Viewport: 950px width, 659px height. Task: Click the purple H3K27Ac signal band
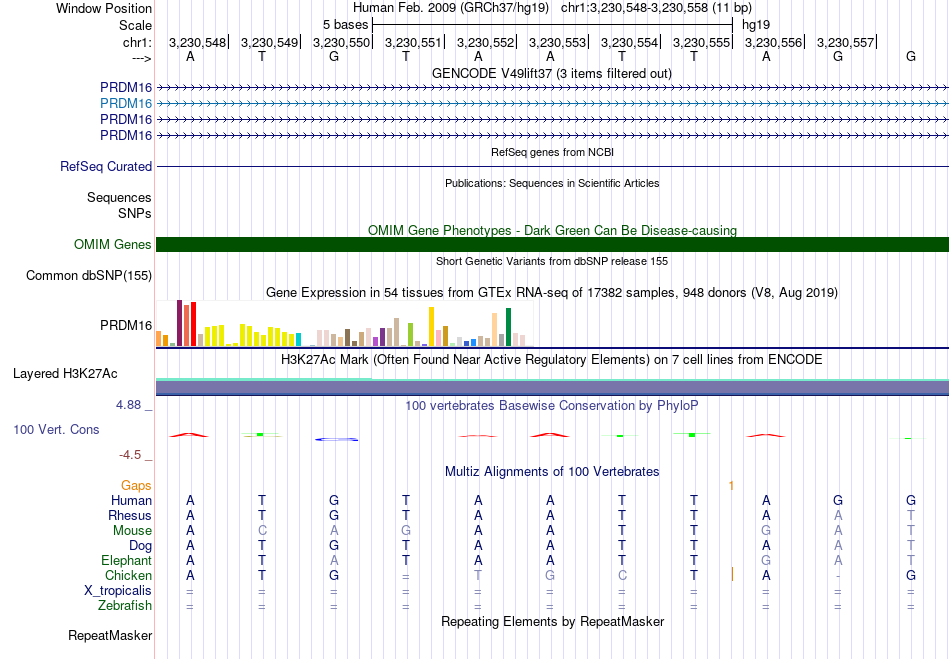click(552, 388)
